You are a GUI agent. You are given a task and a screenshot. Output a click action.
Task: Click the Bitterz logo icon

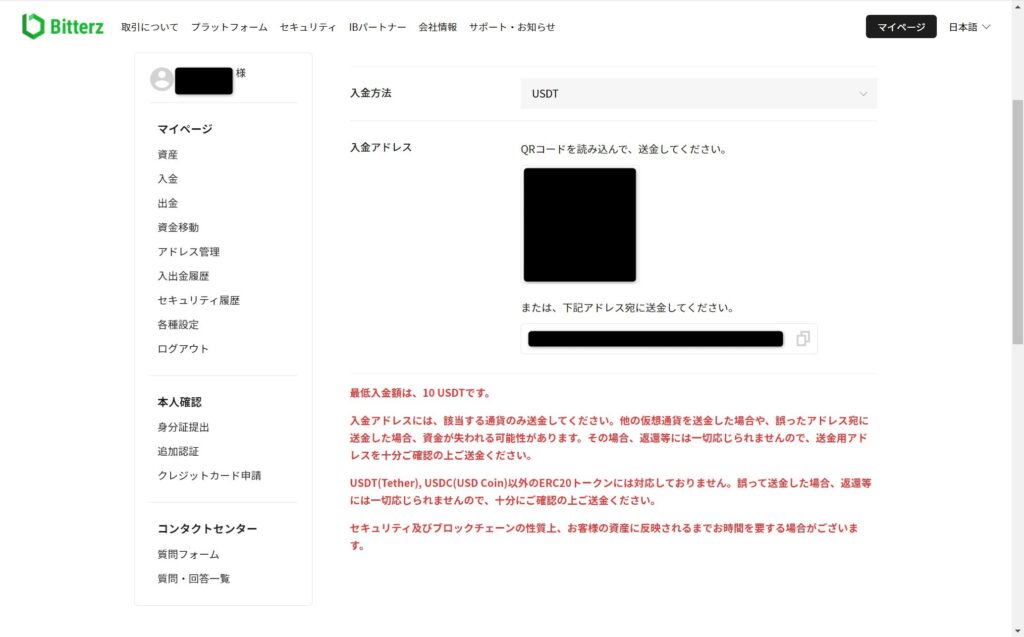(33, 27)
